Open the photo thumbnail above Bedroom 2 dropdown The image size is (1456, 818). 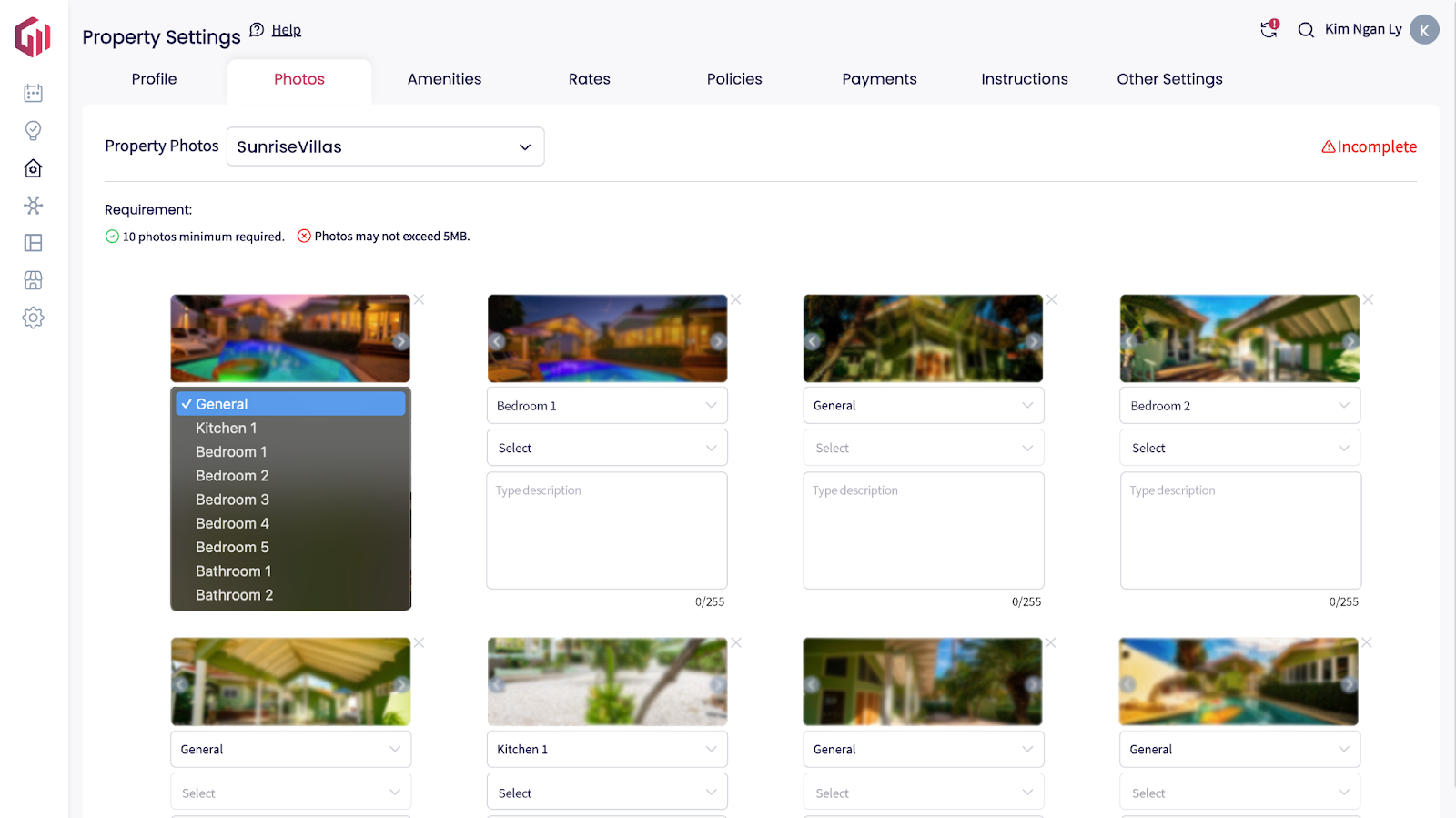(1239, 338)
